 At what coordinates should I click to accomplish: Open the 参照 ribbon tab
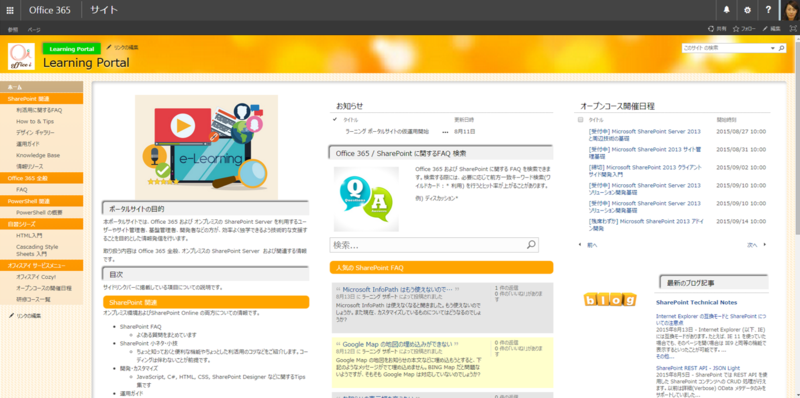13,30
